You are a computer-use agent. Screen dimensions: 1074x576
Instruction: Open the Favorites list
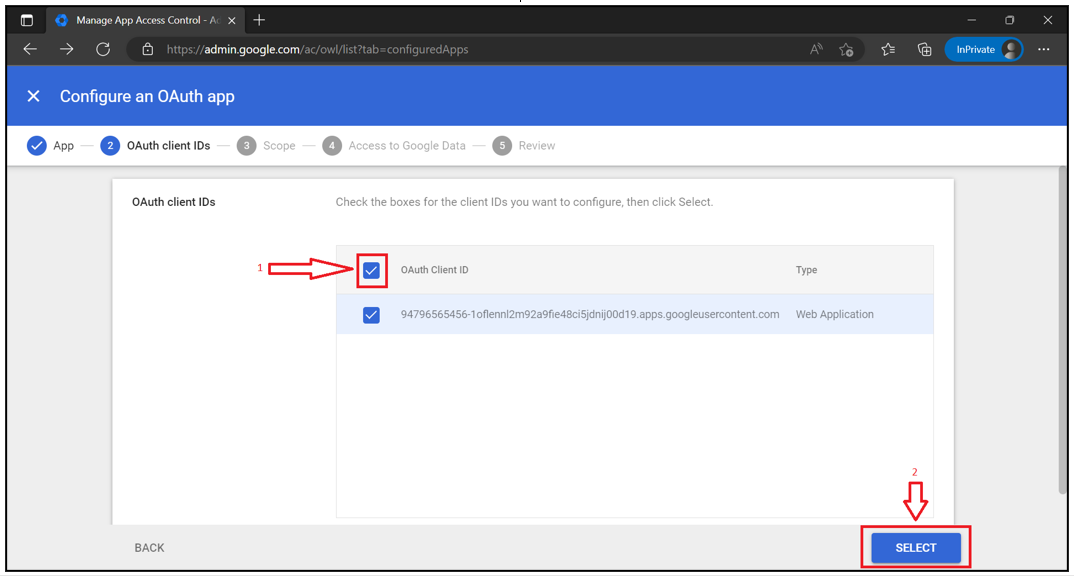click(x=888, y=49)
